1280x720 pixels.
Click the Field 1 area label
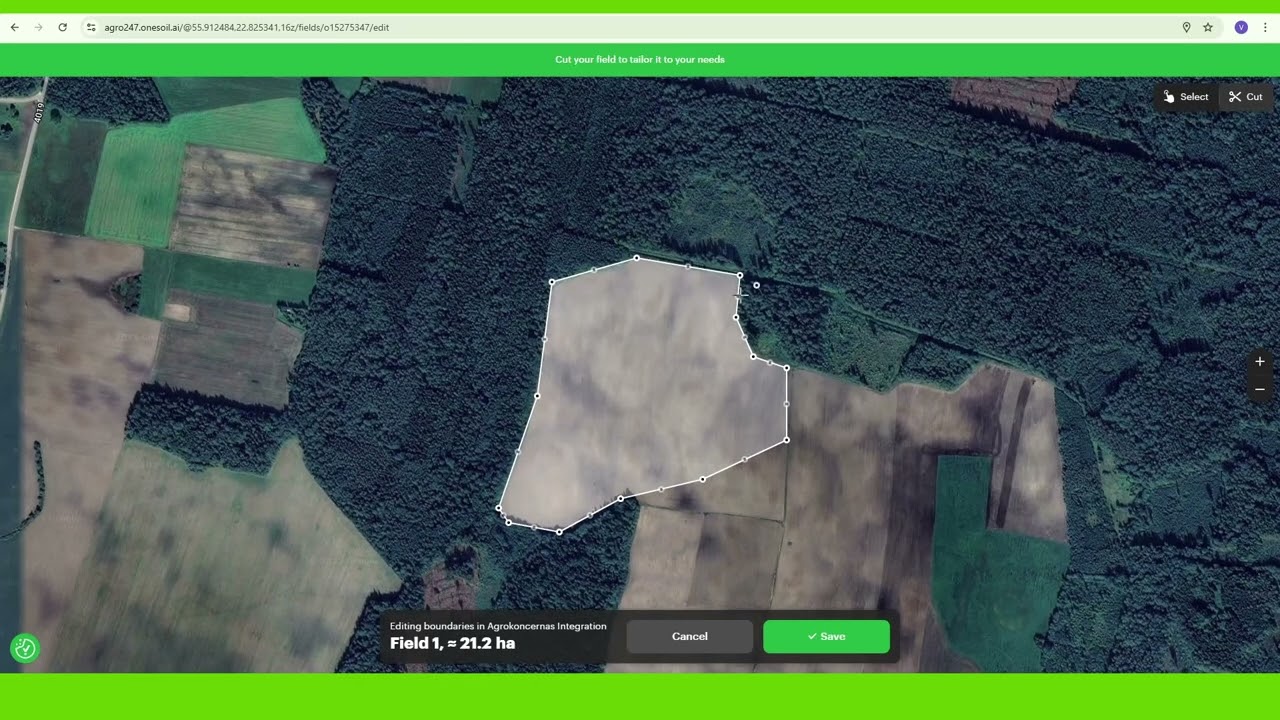[453, 643]
